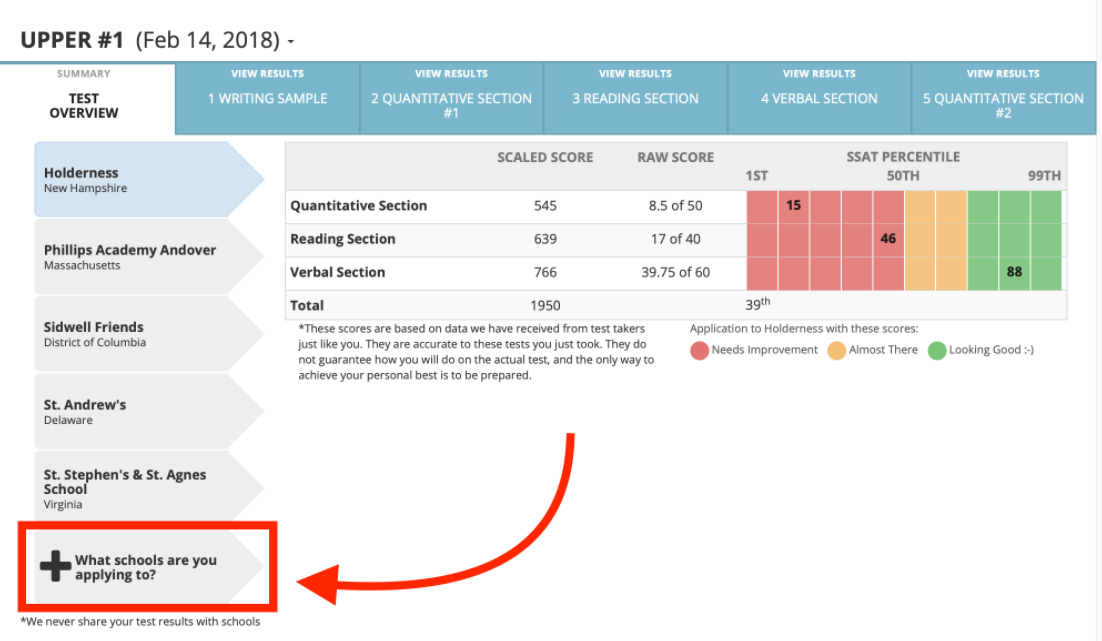Click the scores disclaimer paragraph
This screenshot has height=641, width=1102.
[476, 351]
